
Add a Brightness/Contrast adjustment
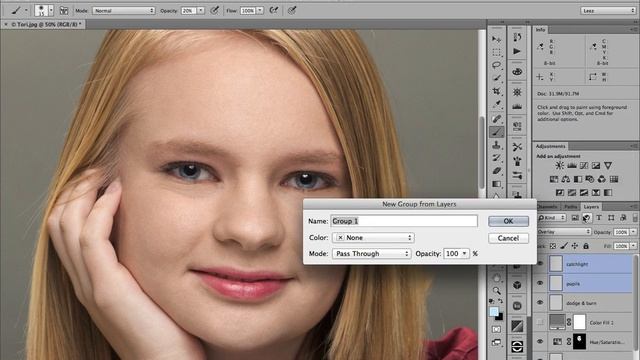click(560, 165)
